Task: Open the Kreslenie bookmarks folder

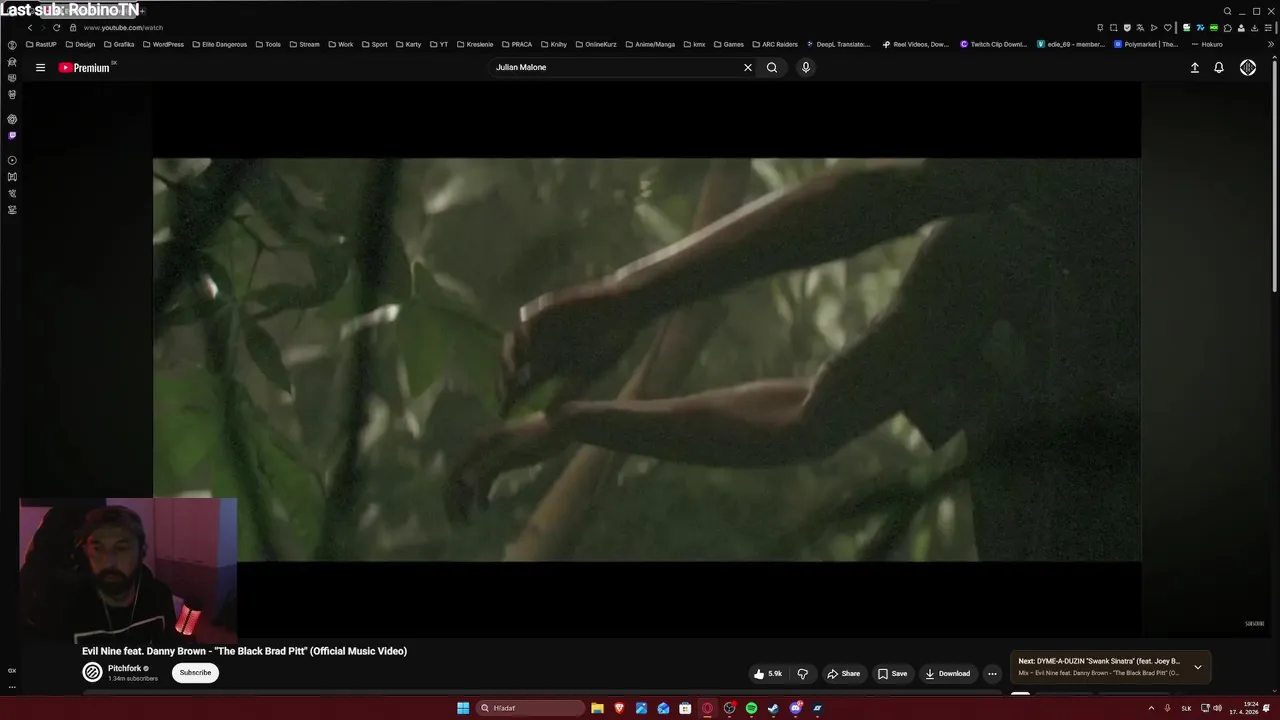Action: [475, 44]
